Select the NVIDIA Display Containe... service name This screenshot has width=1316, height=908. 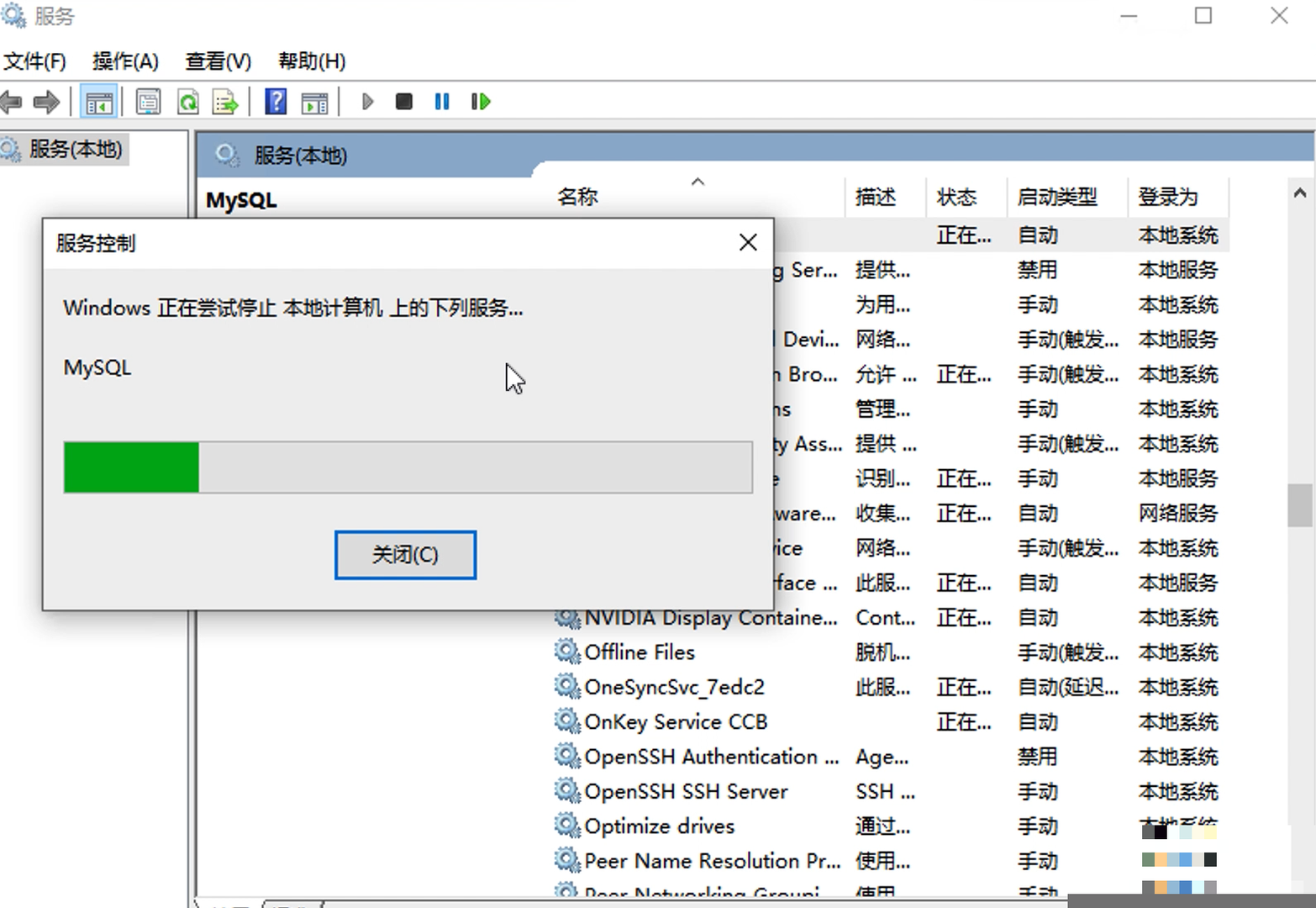click(711, 618)
